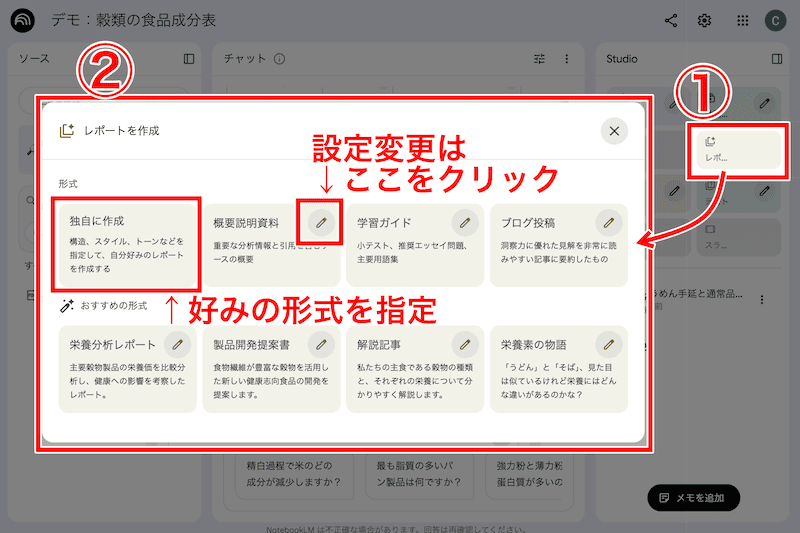Screen dimensions: 800x533
Task: Select the 独自に作成 format card
Action: [x=125, y=242]
